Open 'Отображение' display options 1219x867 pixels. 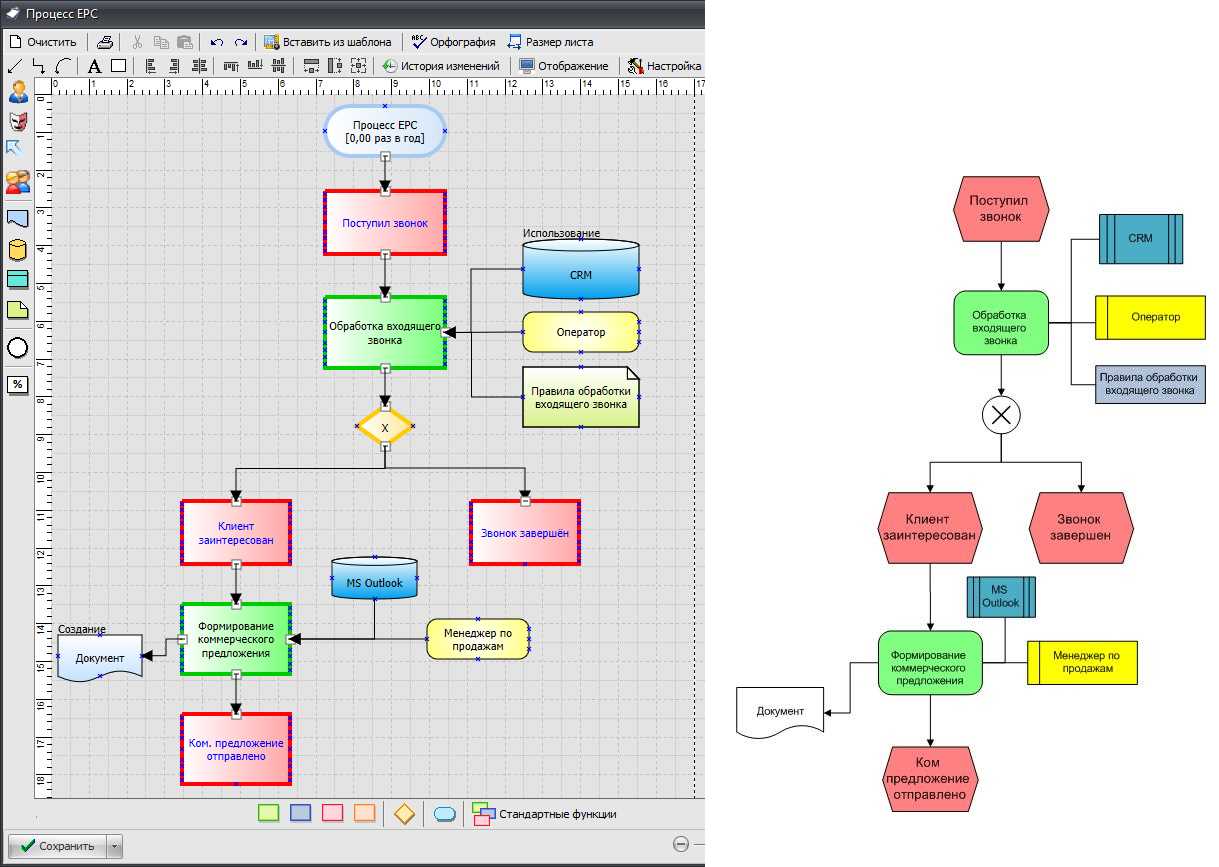pyautogui.click(x=563, y=66)
